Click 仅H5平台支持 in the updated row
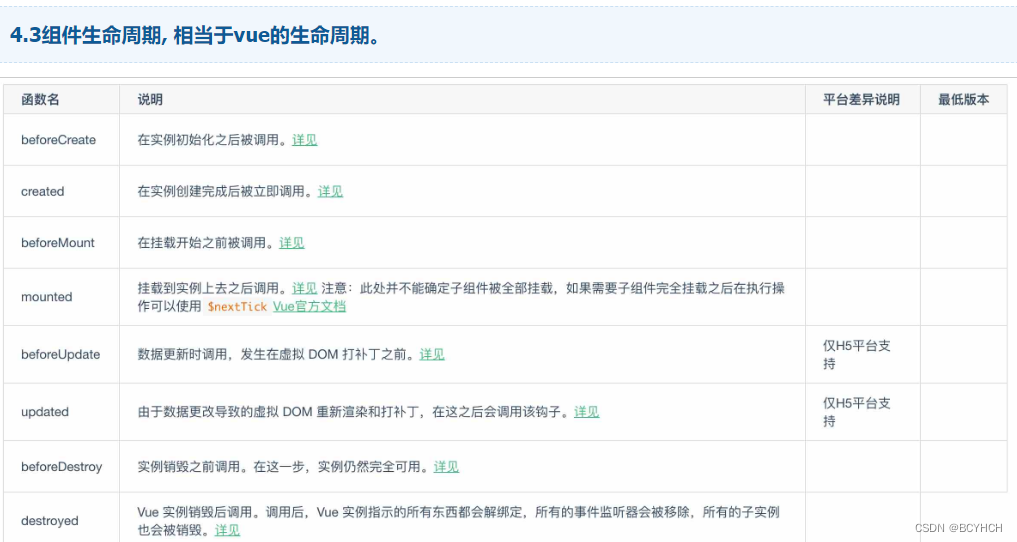The height and width of the screenshot is (542, 1017). pyautogui.click(x=857, y=412)
